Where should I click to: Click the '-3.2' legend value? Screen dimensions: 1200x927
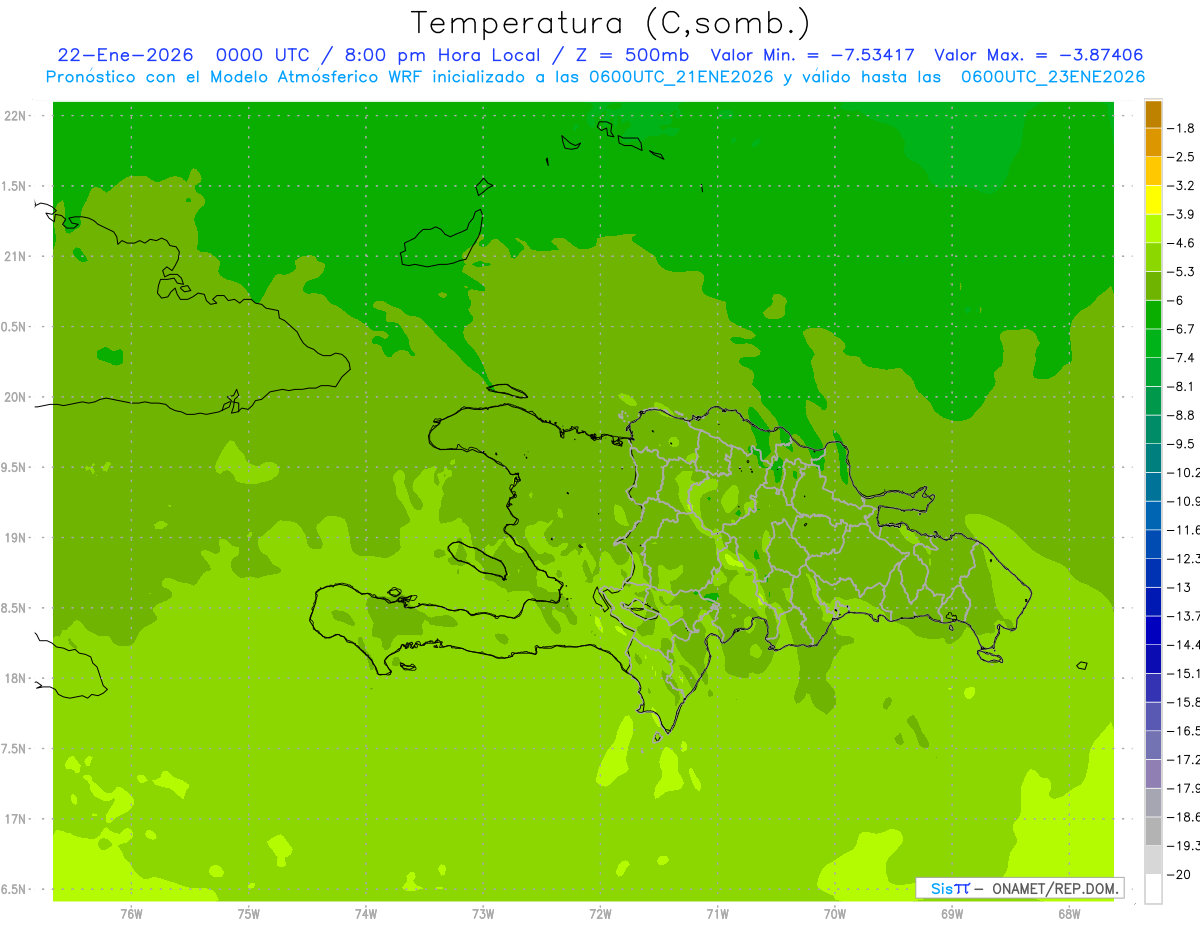pyautogui.click(x=1181, y=186)
